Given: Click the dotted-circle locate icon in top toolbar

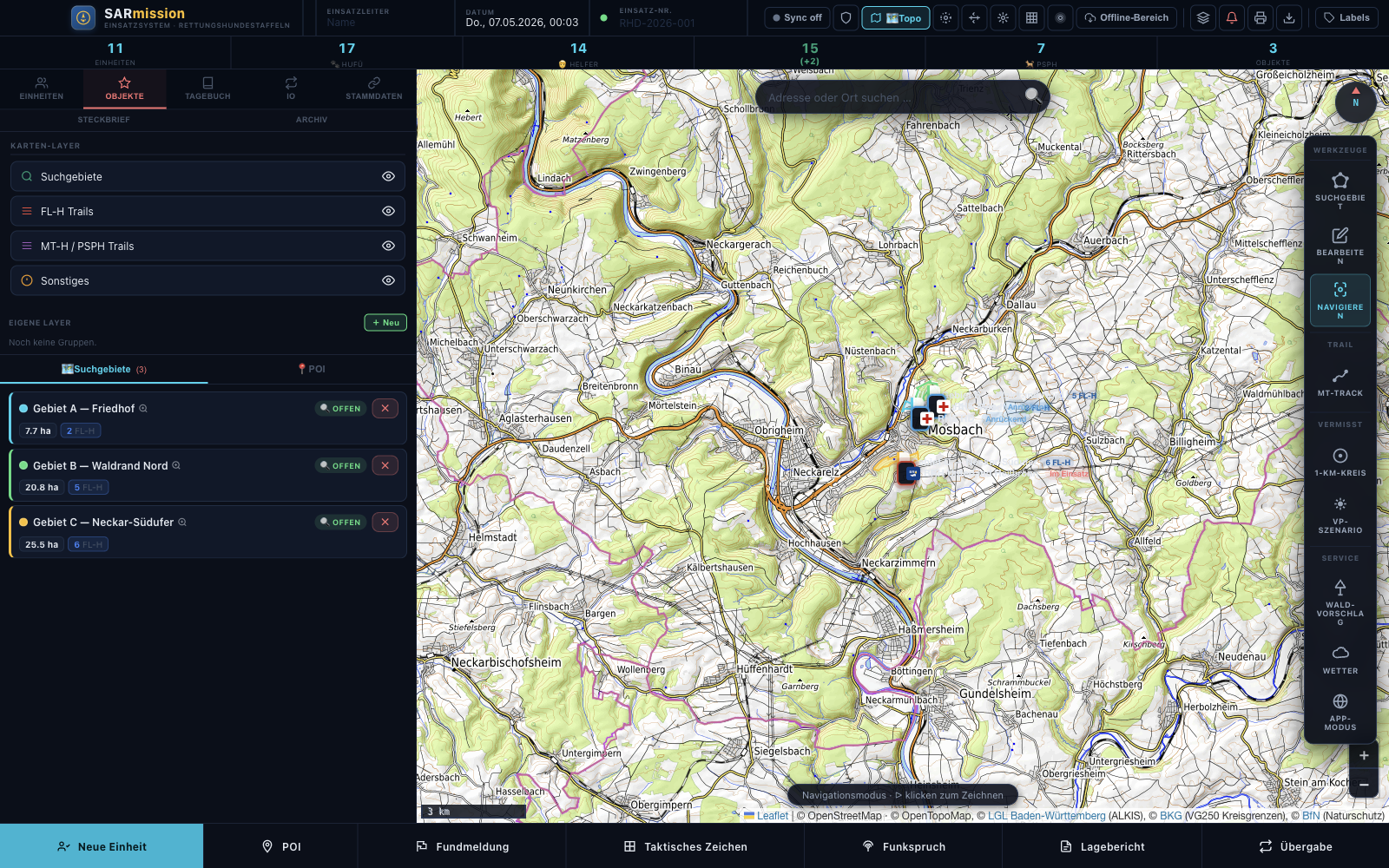Looking at the screenshot, I should (x=945, y=17).
